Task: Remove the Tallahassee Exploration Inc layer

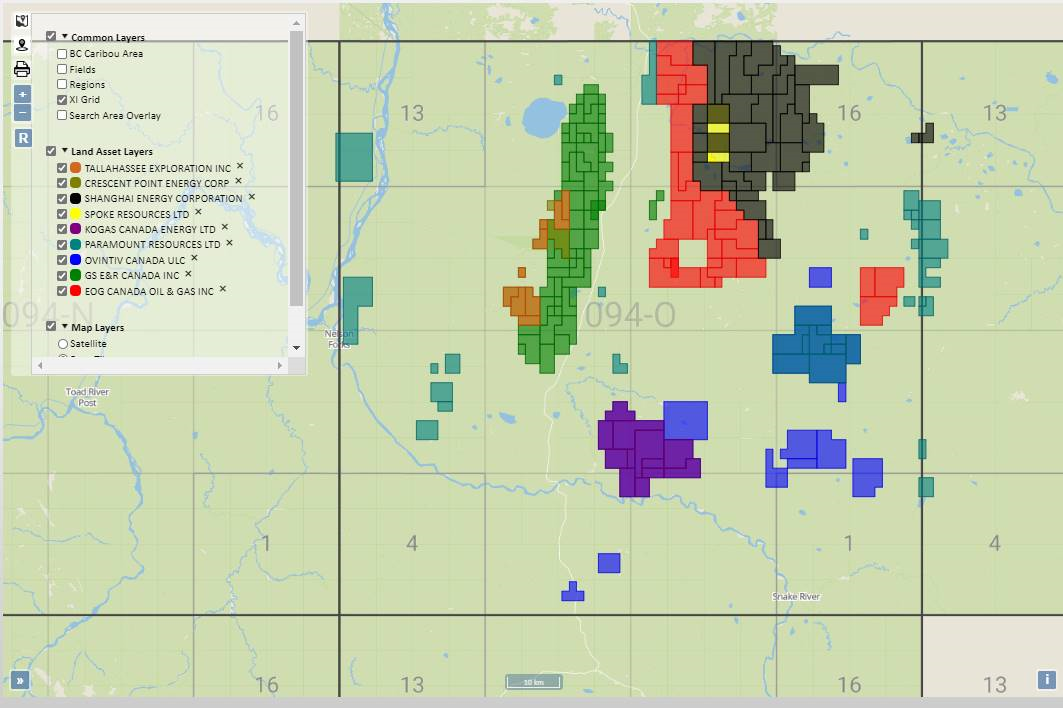Action: pyautogui.click(x=240, y=167)
